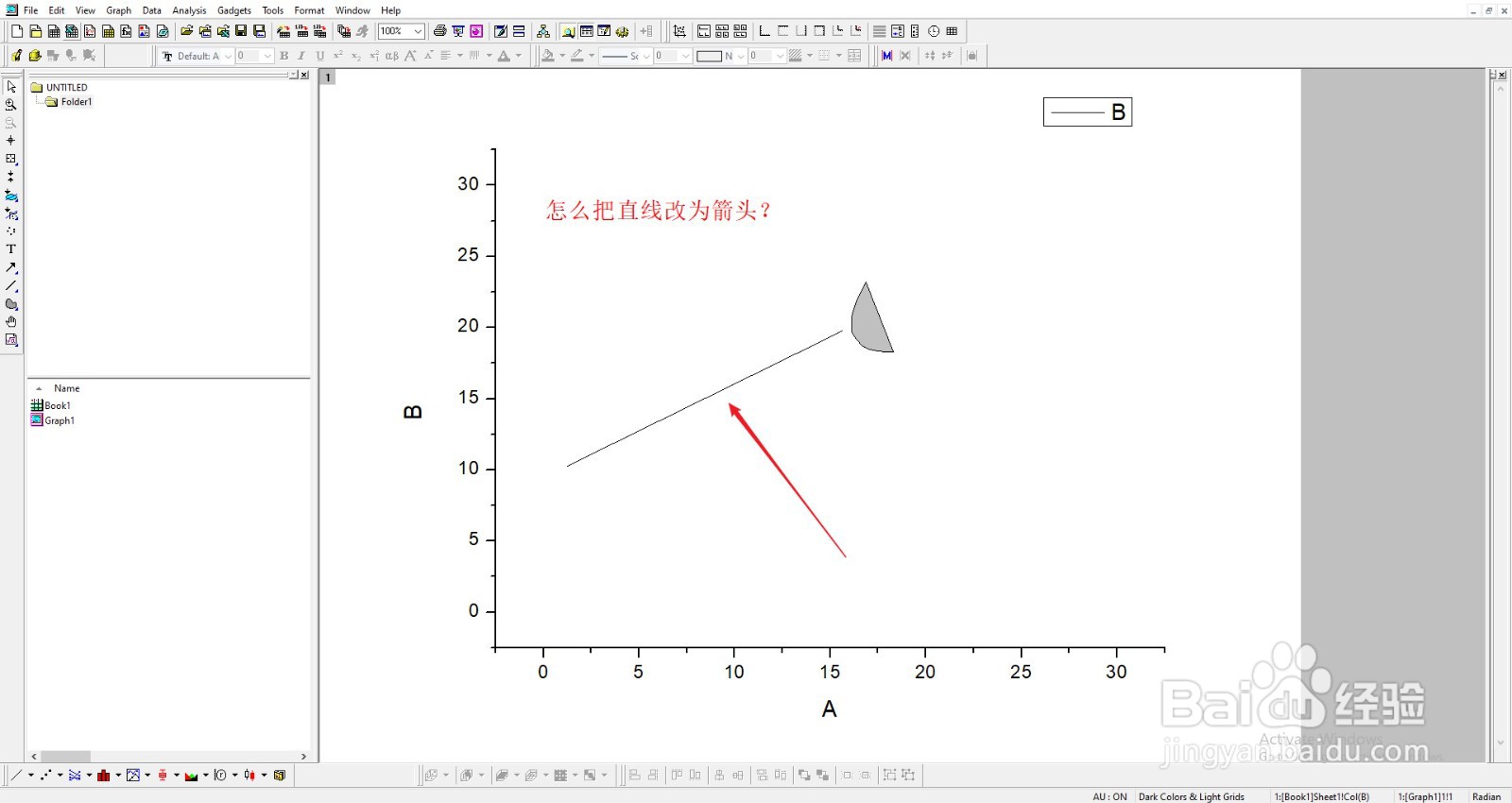The image size is (1512, 803).
Task: Click the Area plot icon
Action: tap(191, 775)
